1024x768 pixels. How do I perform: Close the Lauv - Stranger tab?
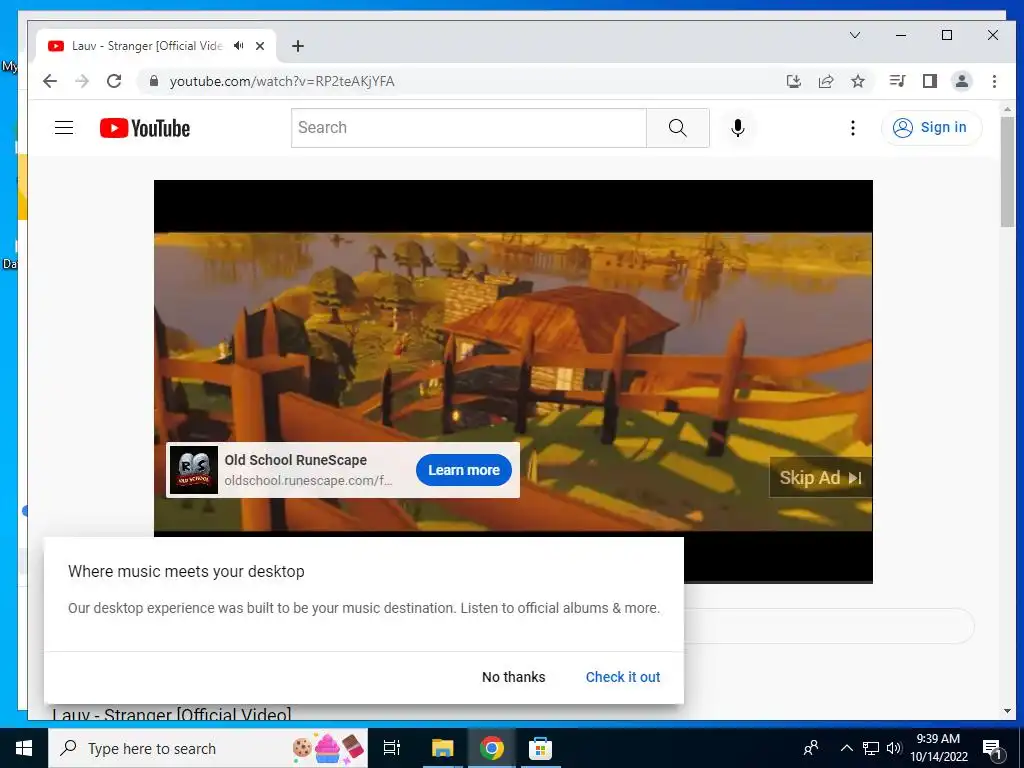coord(260,46)
